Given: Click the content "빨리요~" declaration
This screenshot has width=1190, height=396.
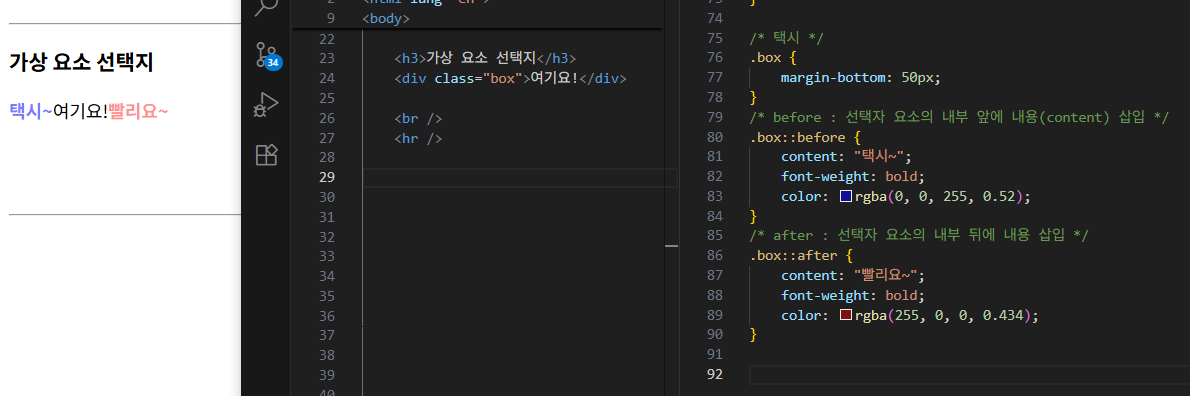Looking at the screenshot, I should pos(853,275).
